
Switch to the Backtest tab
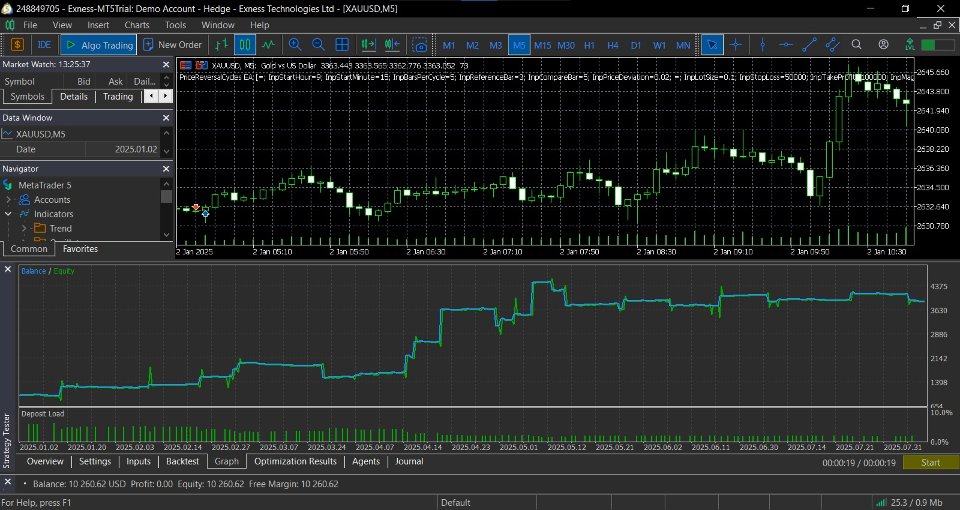click(x=182, y=462)
